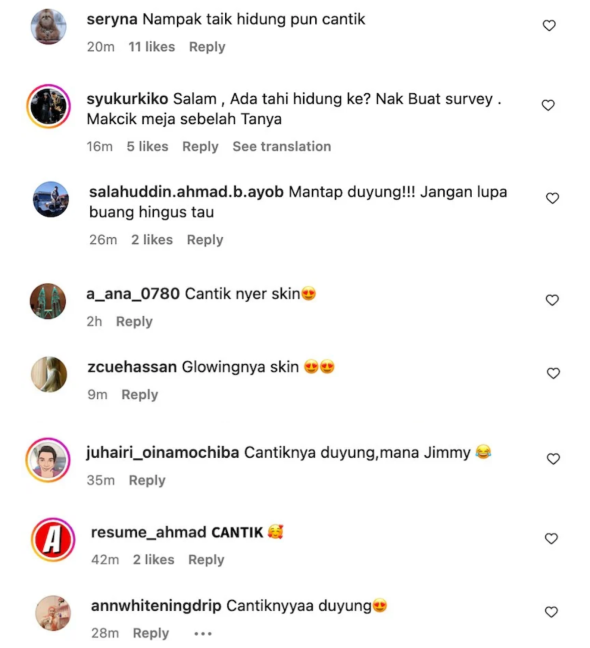Open salahuddin.ahmad.b.ayob username profile
Image resolution: width=590 pixels, height=648 pixels.
186,192
